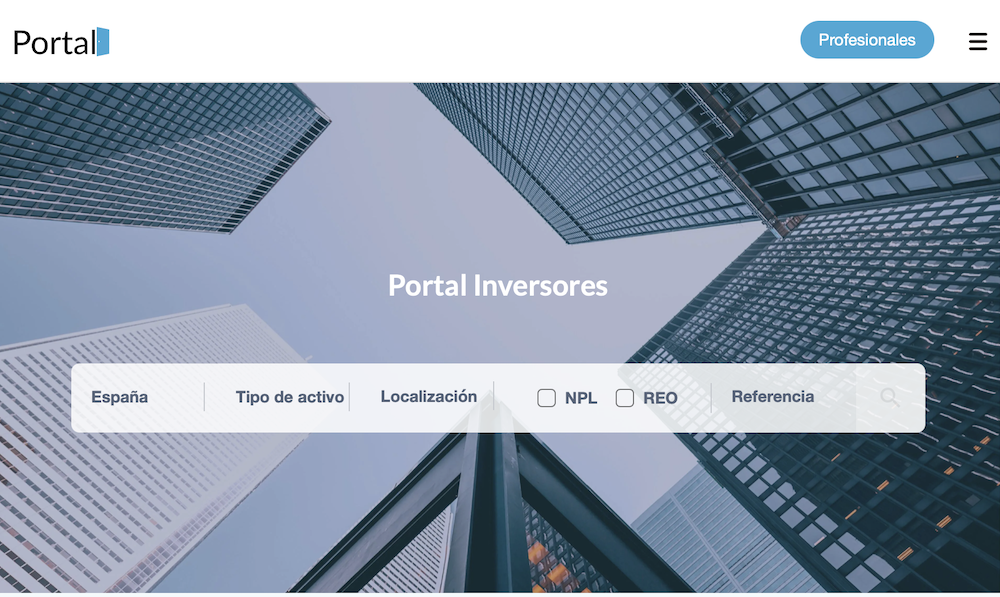Tick the NPL checkbox
Viewport: 1000px width, 597px height.
(547, 398)
